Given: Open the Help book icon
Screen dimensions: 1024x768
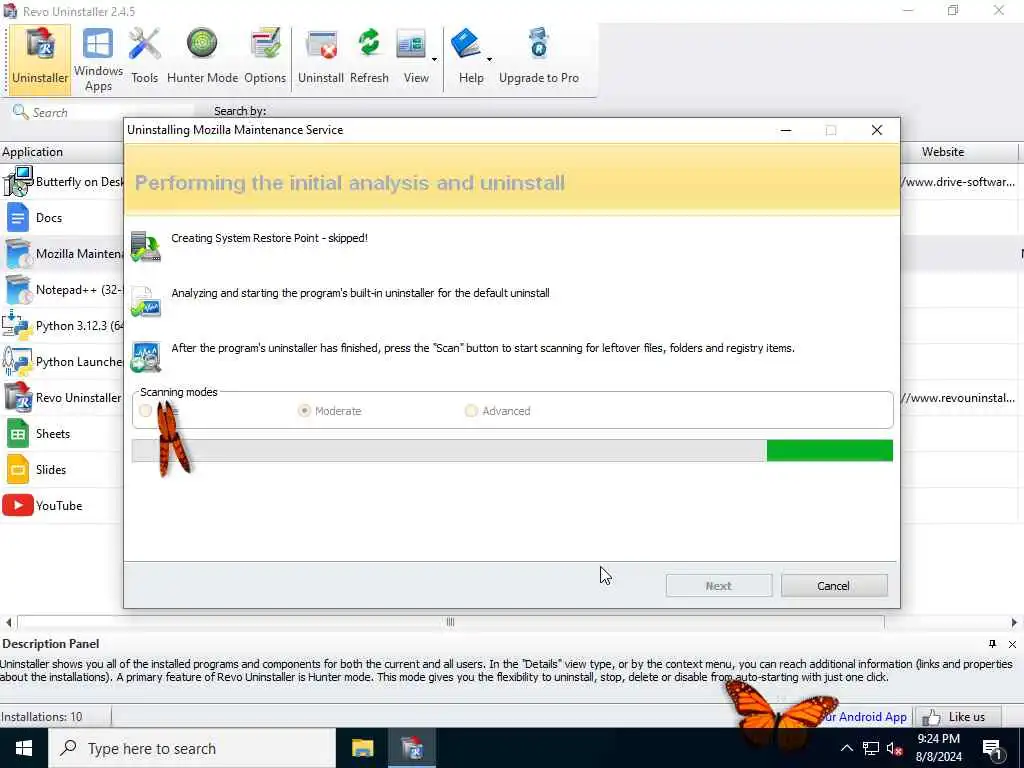Looking at the screenshot, I should [466, 44].
